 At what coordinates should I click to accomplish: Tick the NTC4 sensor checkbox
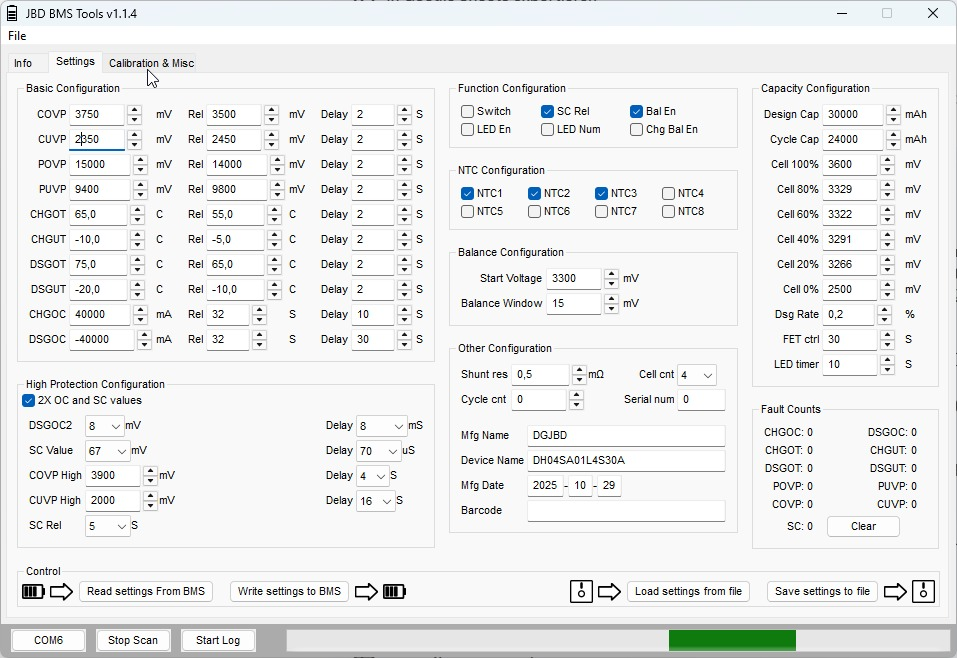668,193
